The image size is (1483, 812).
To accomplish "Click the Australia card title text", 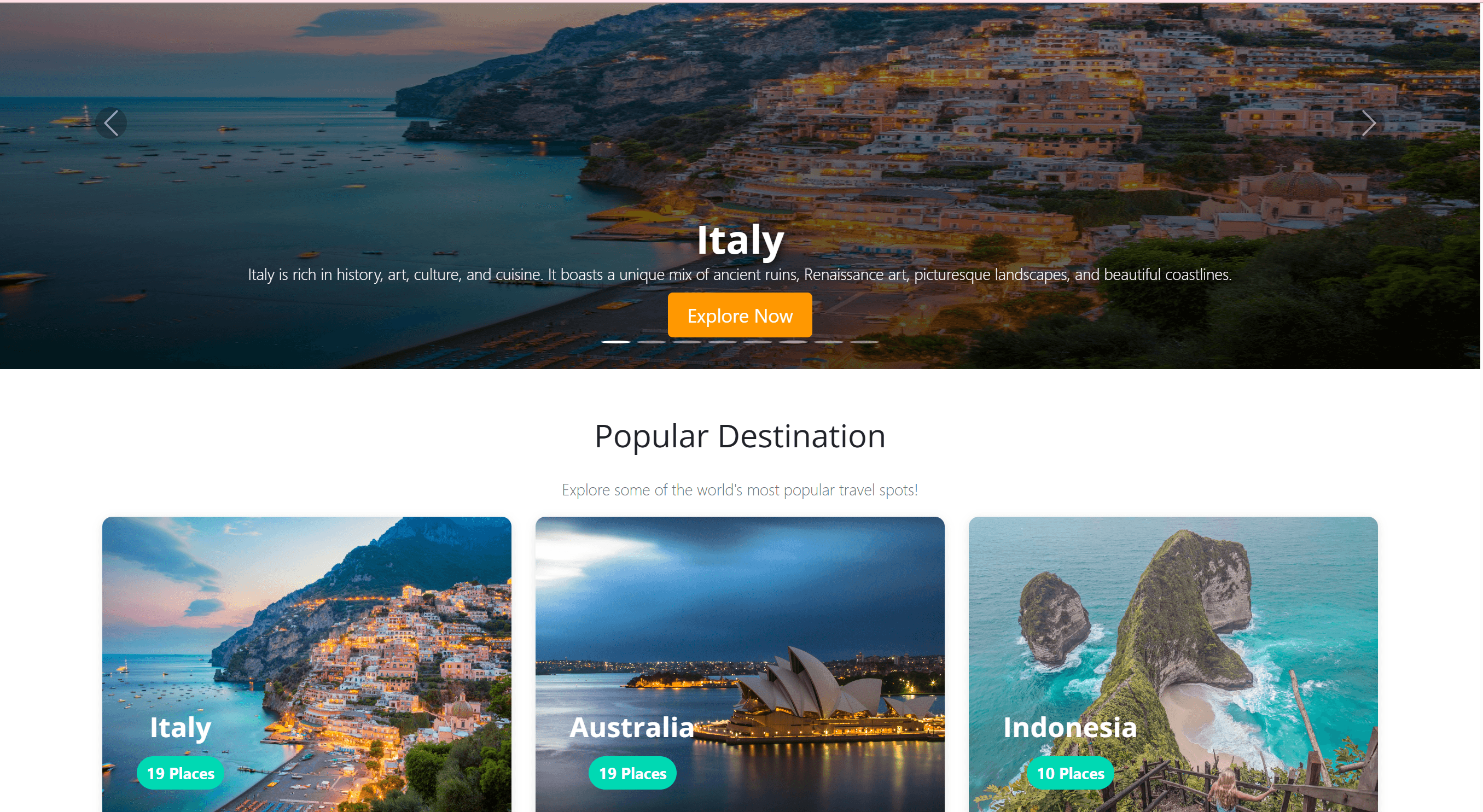I will 632,727.
